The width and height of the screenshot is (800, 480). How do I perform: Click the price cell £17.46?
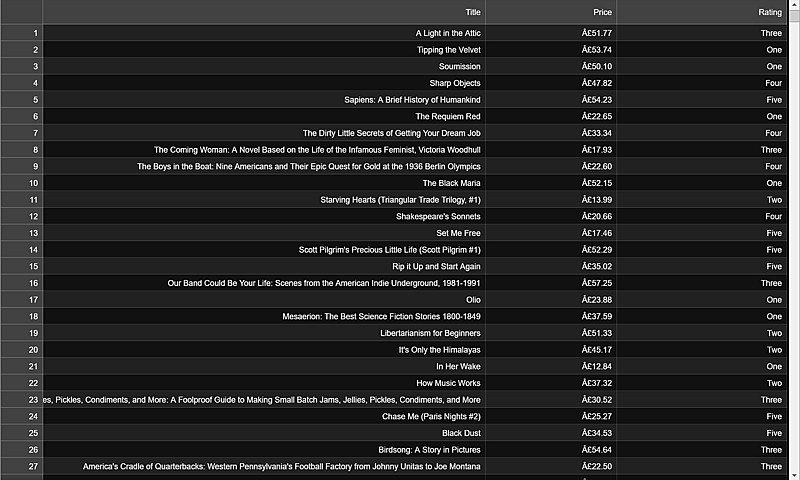coord(551,233)
